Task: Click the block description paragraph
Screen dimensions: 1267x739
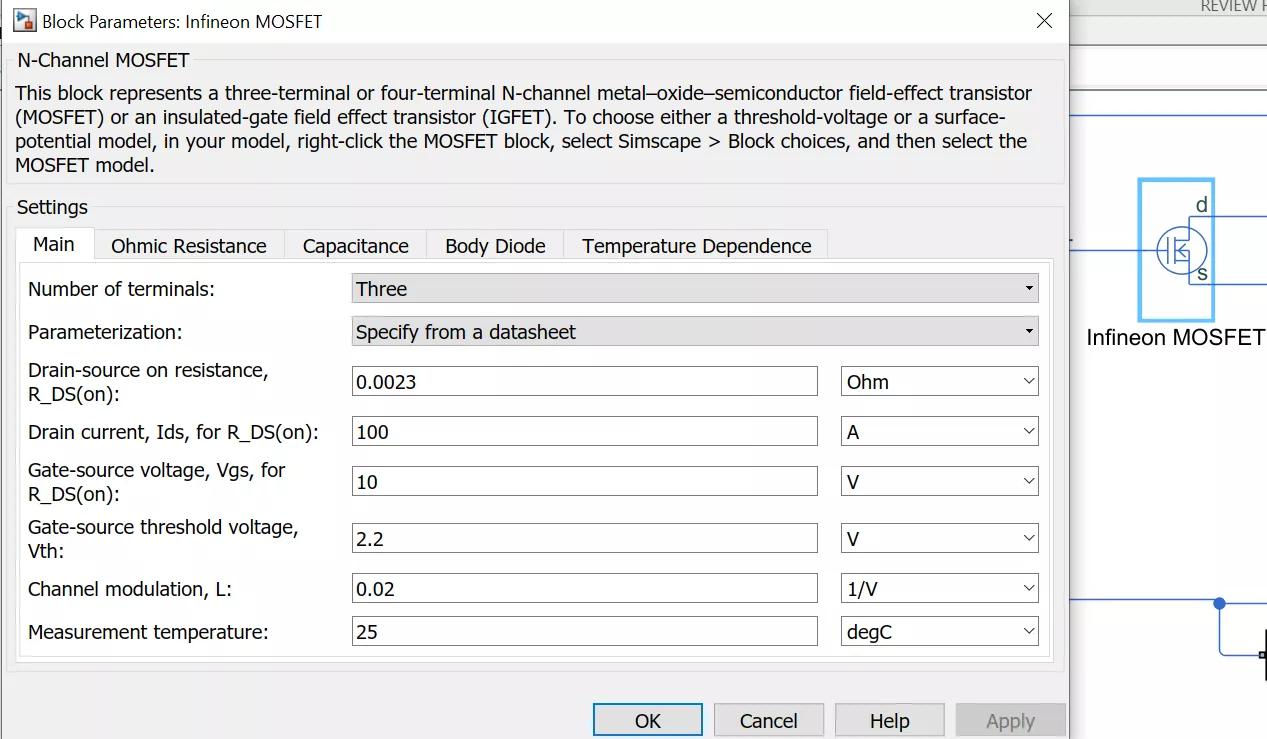Action: pos(523,129)
